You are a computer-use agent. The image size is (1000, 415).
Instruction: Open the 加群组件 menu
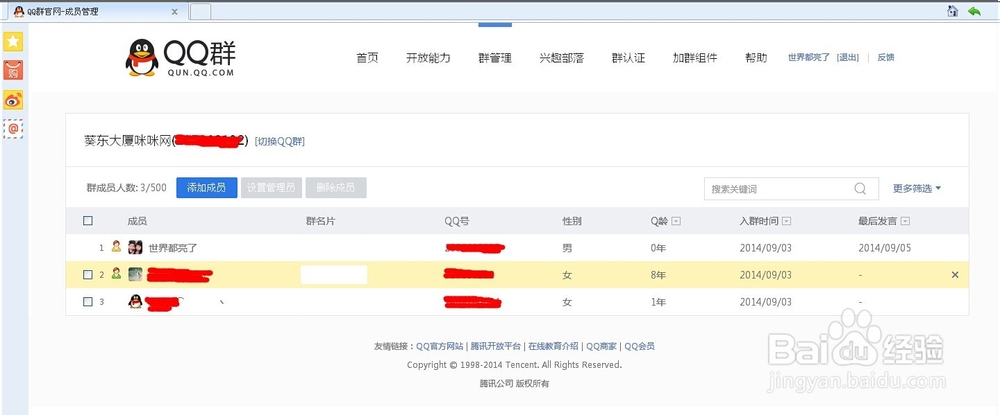(x=695, y=57)
